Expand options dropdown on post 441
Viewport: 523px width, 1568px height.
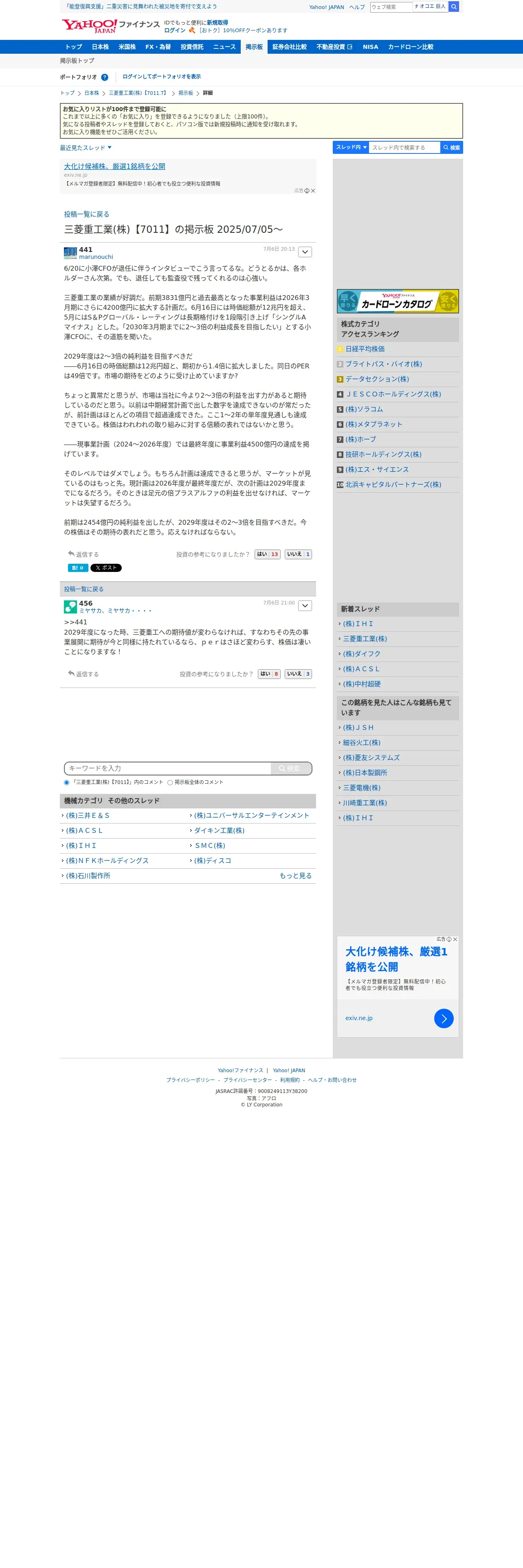(x=305, y=252)
